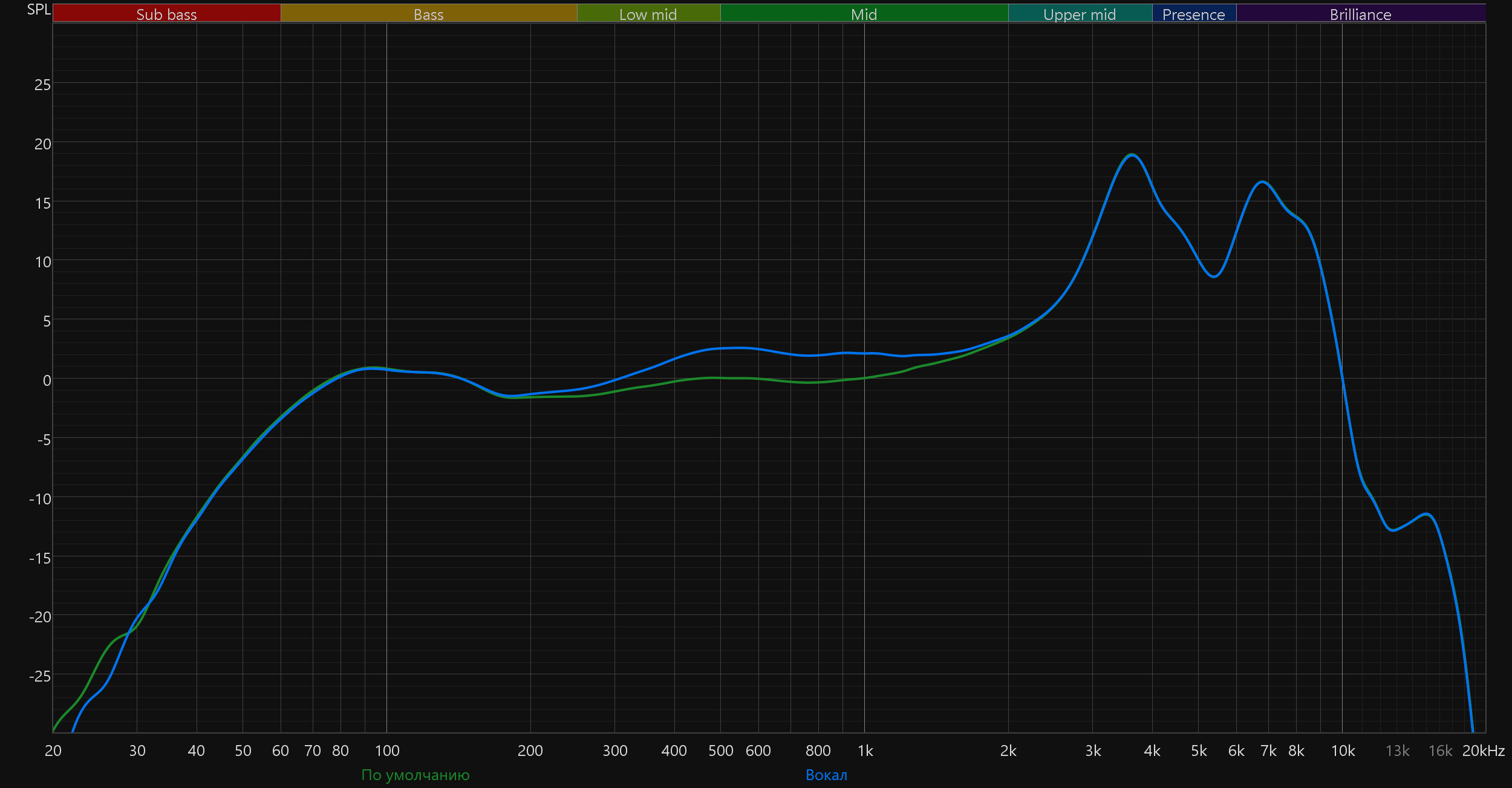This screenshot has height=788, width=1512.
Task: Click the SPL axis label
Action: pyautogui.click(x=39, y=10)
